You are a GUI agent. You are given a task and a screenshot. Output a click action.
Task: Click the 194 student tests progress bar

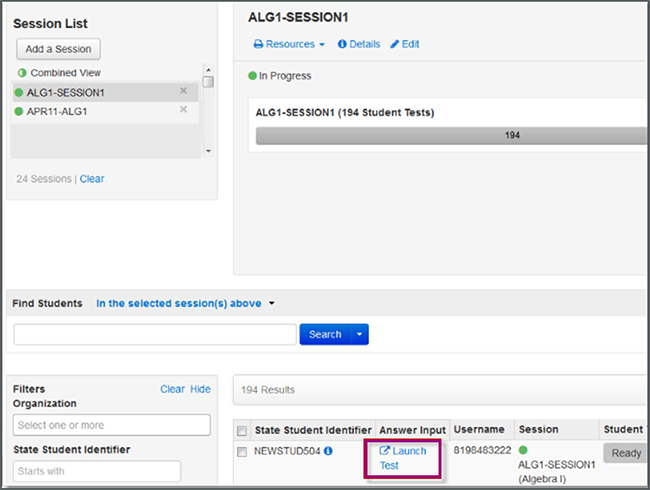pos(450,135)
